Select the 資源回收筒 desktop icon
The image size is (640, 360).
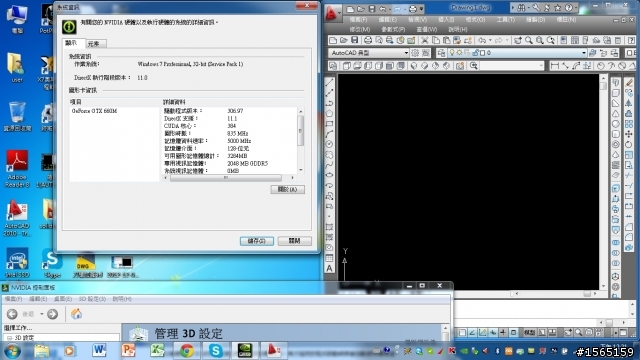[x=17, y=116]
